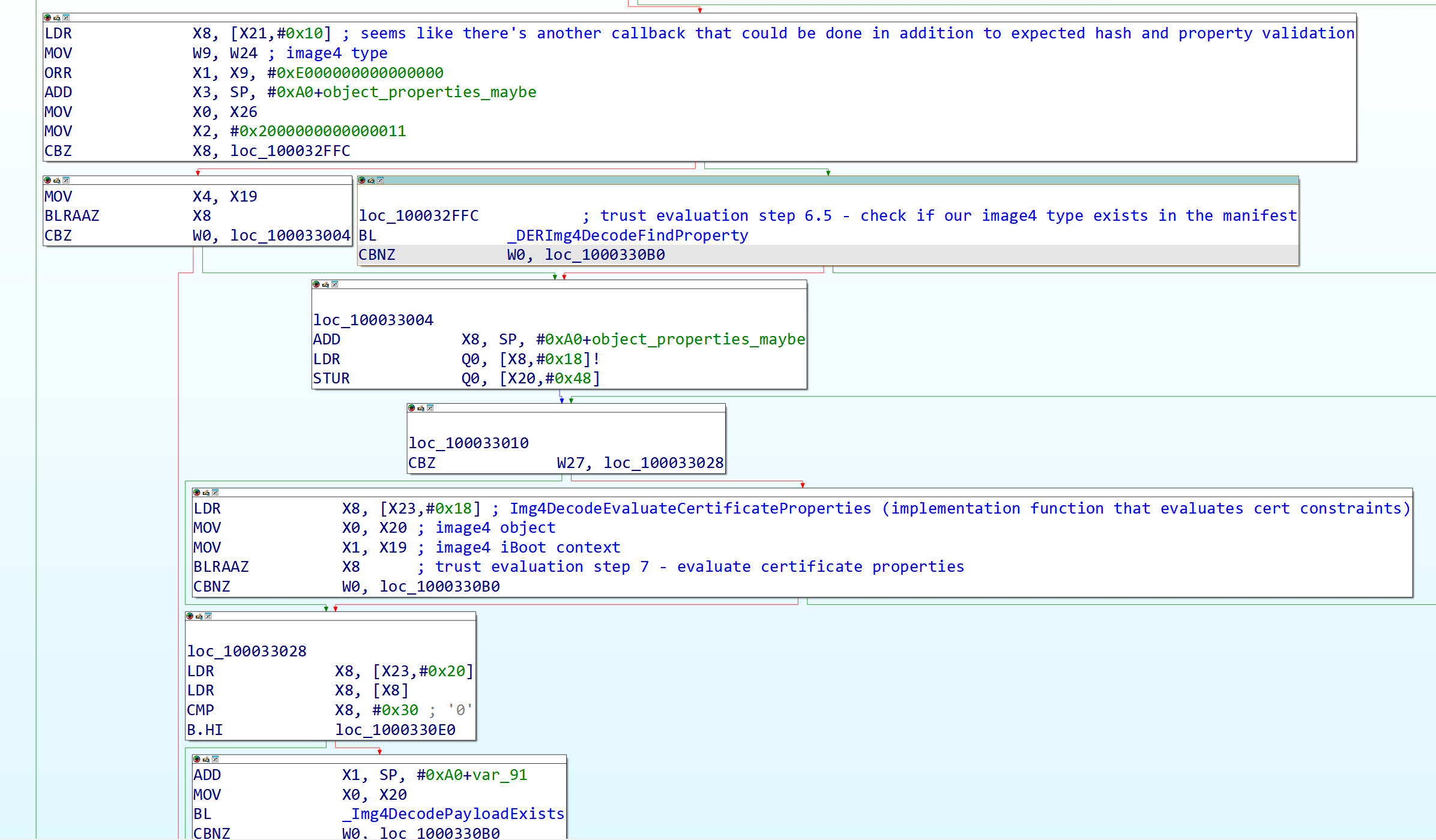Click set node color icon on loc_100033028 block
Viewport: 1436px width, 840px height.
coord(190,616)
